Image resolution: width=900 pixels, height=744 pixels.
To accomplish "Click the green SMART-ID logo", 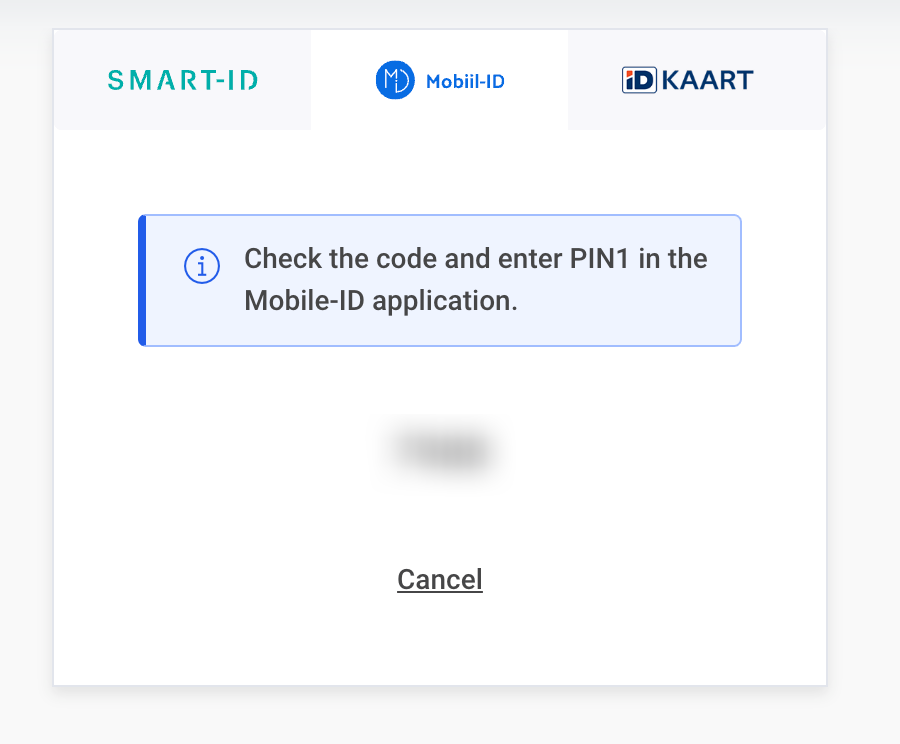I will coord(183,80).
